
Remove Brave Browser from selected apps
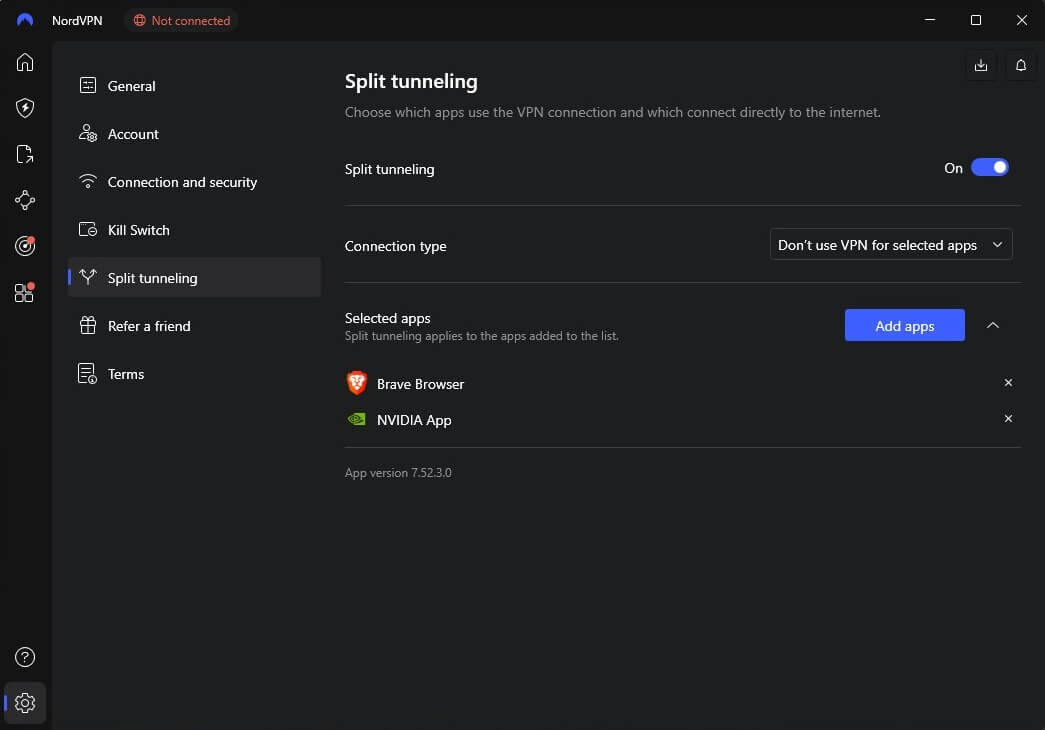click(x=1008, y=382)
